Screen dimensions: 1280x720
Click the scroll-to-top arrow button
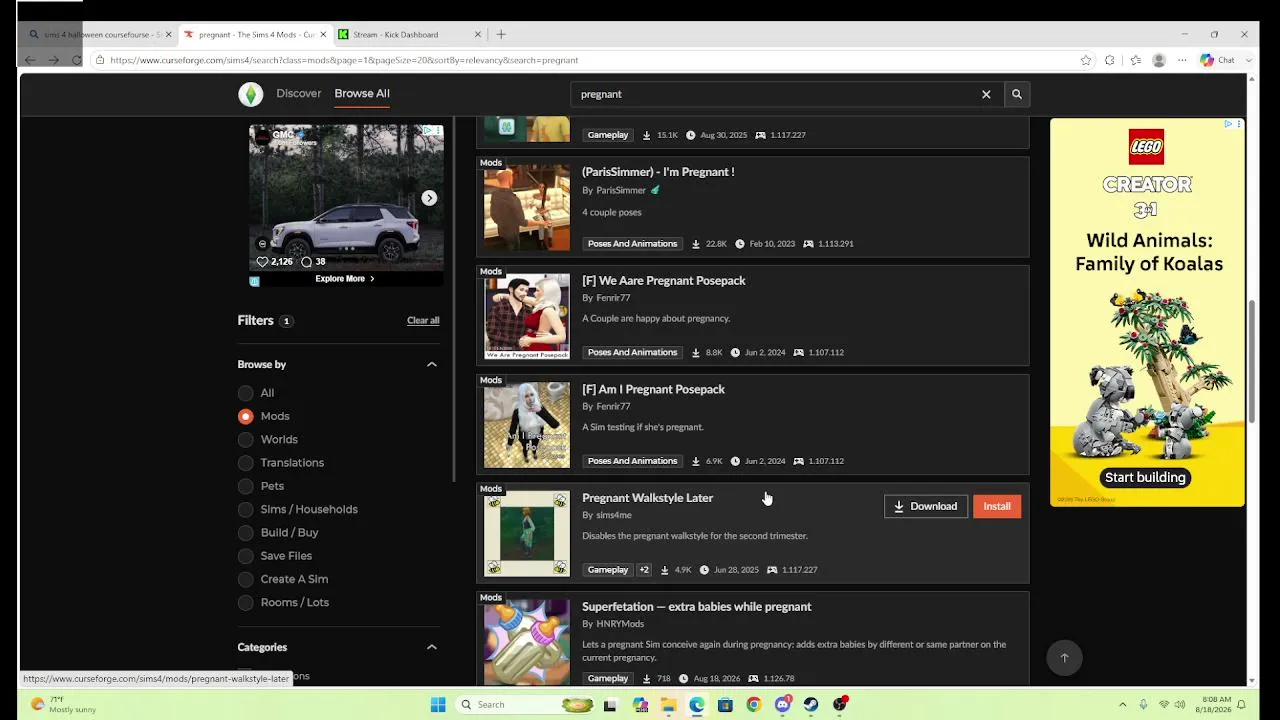point(1064,657)
